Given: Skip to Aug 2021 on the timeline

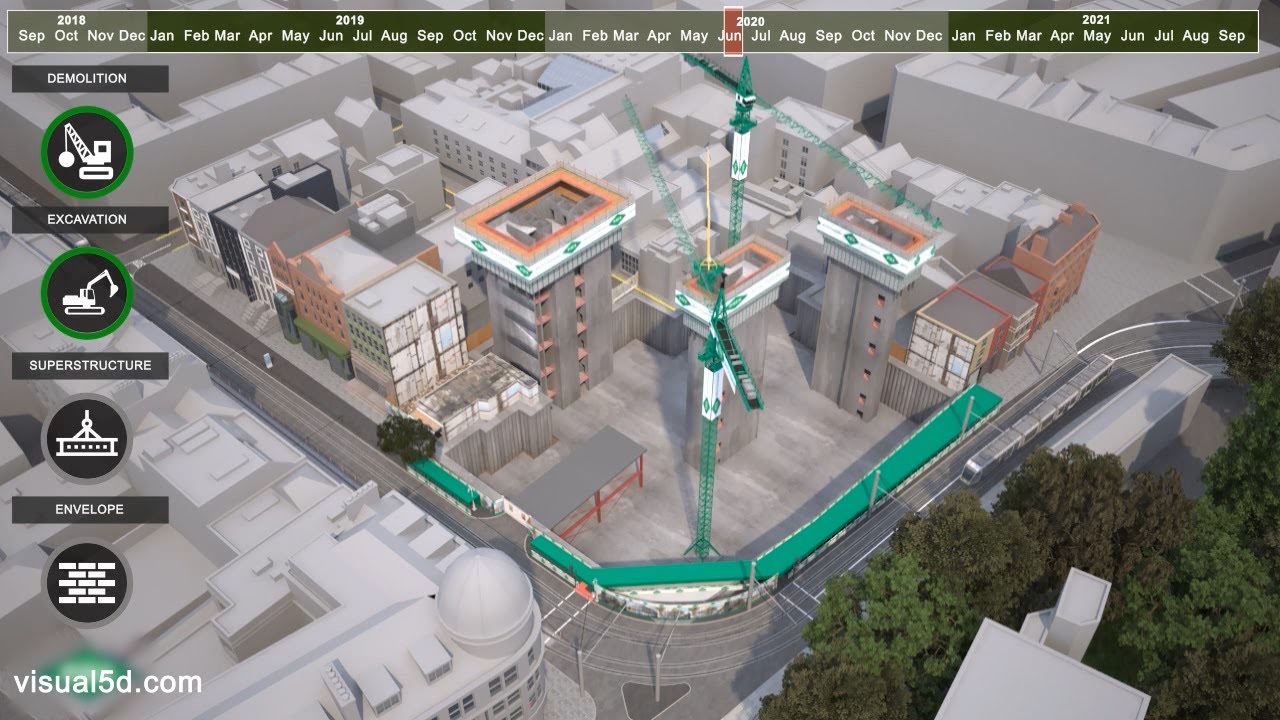Looking at the screenshot, I should [1196, 36].
